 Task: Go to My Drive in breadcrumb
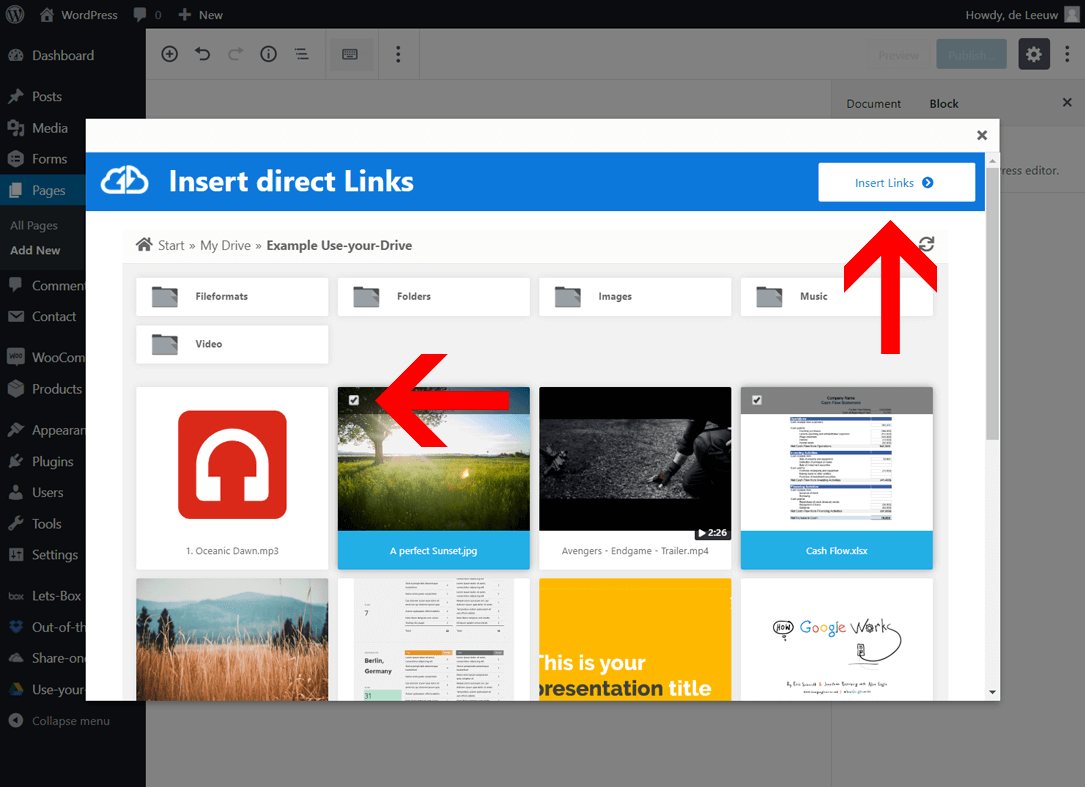pos(225,246)
